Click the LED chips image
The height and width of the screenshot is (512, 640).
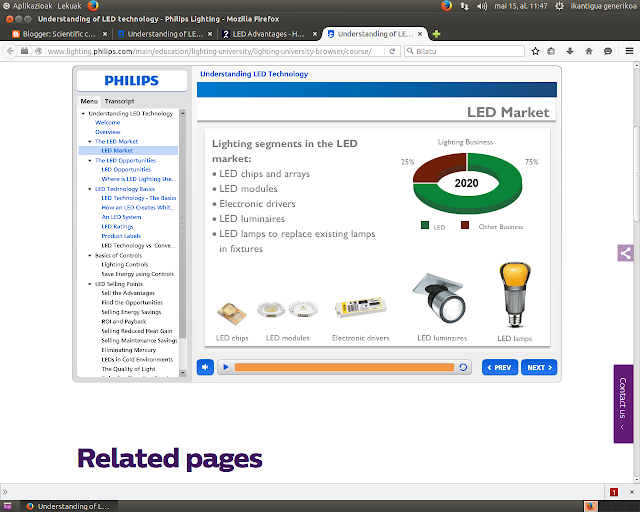[231, 314]
